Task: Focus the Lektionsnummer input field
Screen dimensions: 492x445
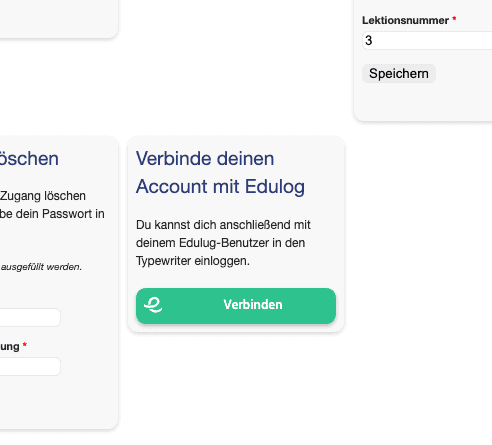Action: click(427, 41)
